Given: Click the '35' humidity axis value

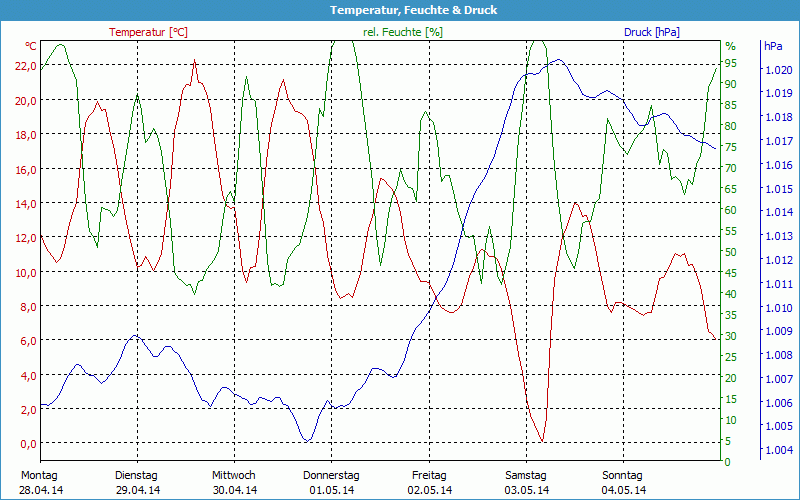Looking at the screenshot, I should pos(731,315).
